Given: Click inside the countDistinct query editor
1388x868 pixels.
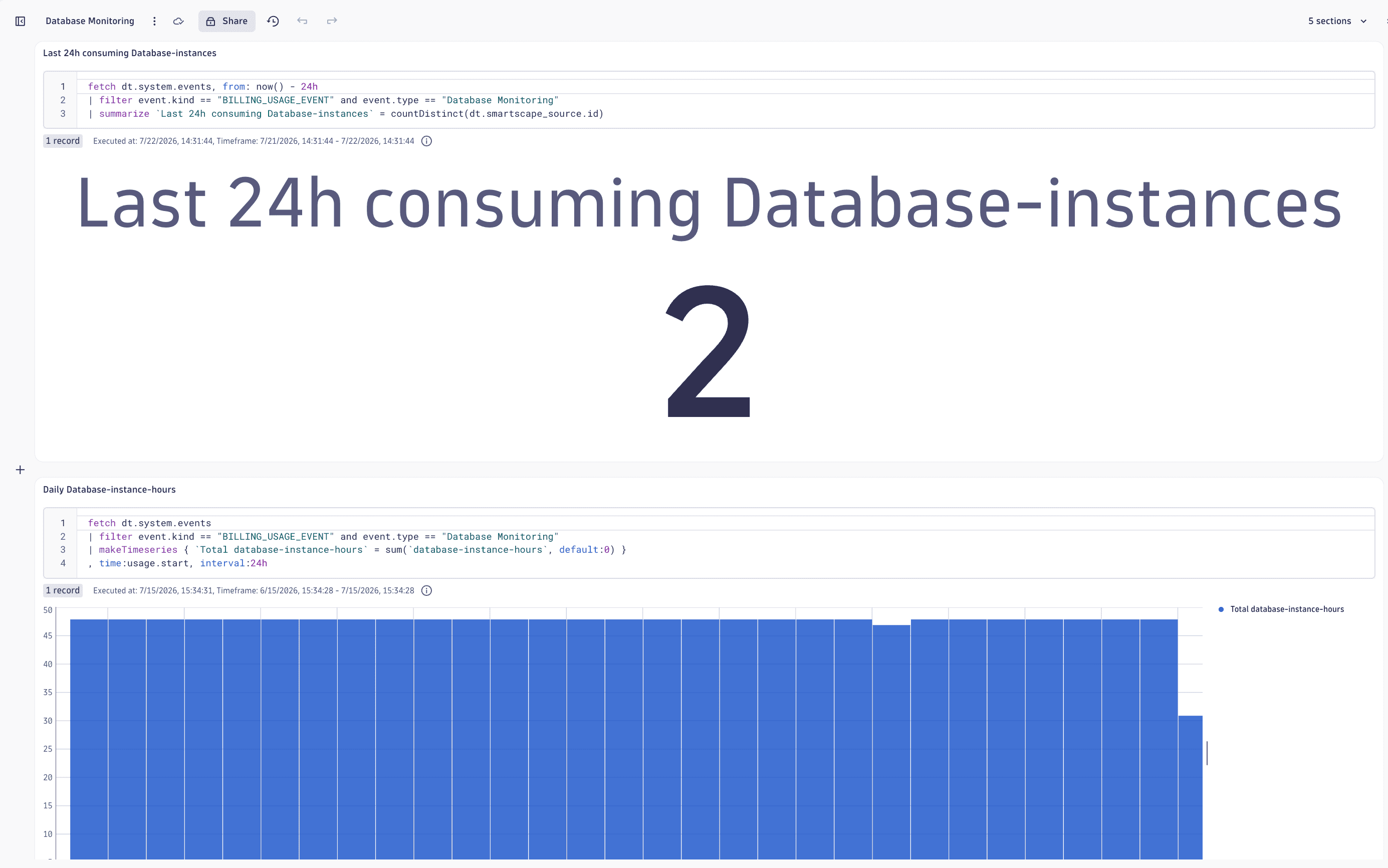Looking at the screenshot, I should click(x=709, y=100).
